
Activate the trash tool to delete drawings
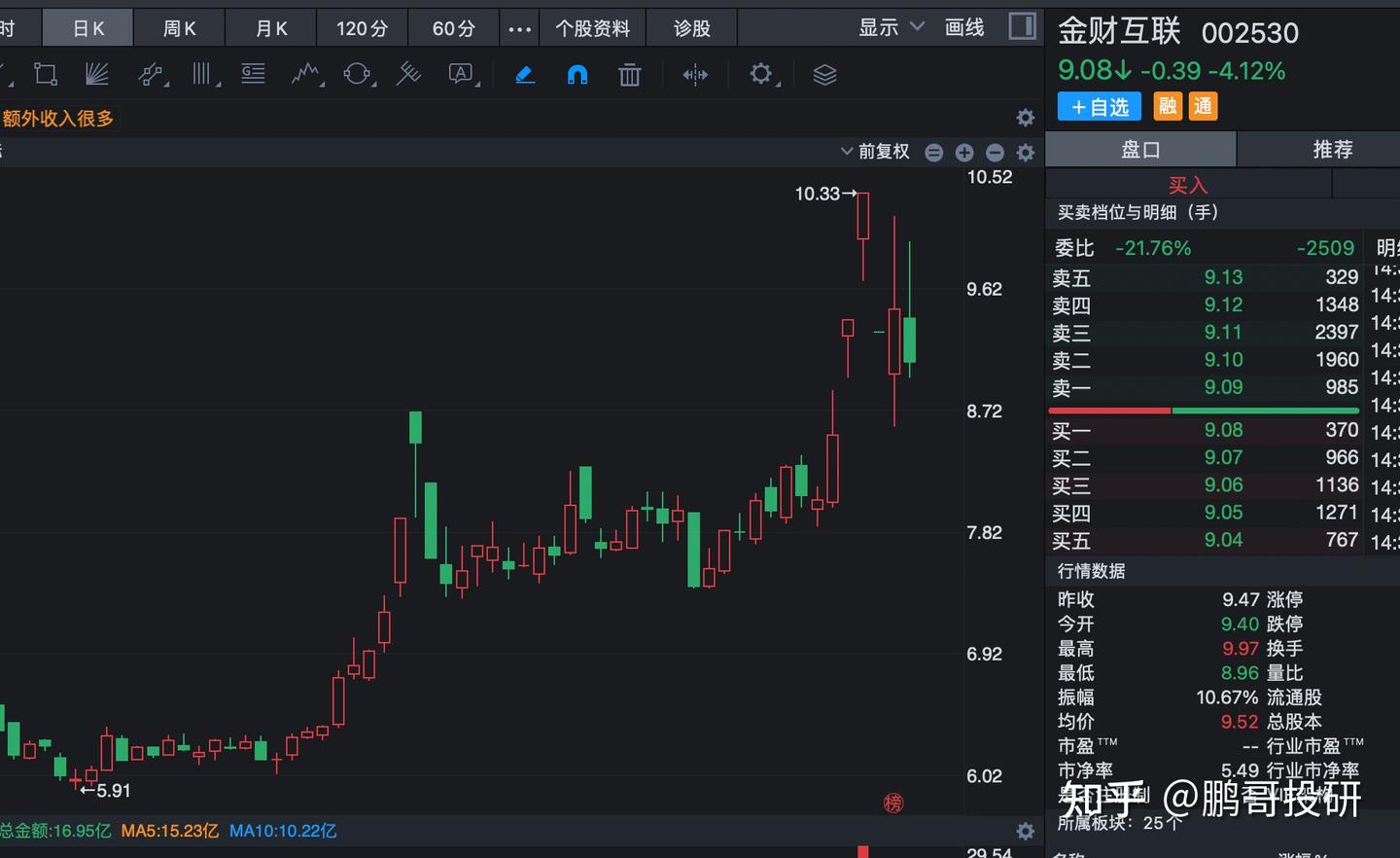pos(629,74)
